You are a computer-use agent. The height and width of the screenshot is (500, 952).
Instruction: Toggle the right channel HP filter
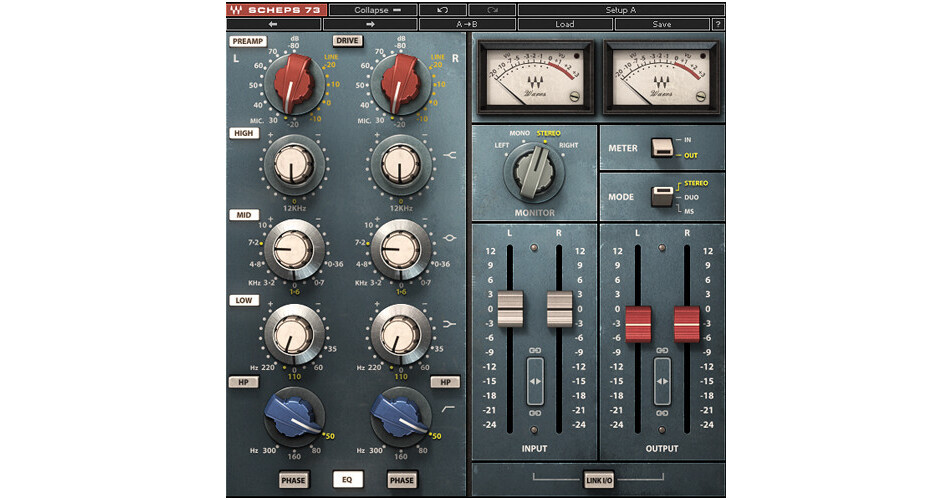click(446, 382)
